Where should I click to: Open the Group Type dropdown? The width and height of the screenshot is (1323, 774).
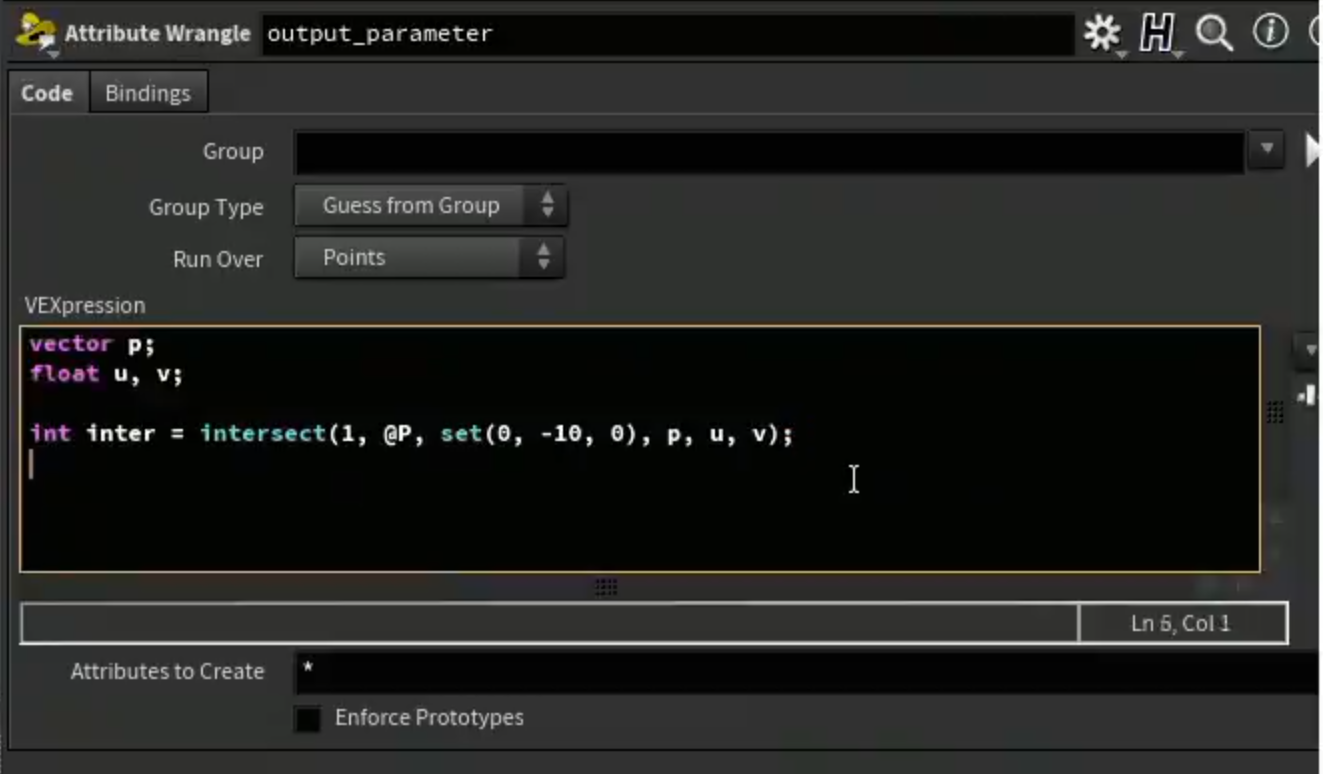[430, 206]
